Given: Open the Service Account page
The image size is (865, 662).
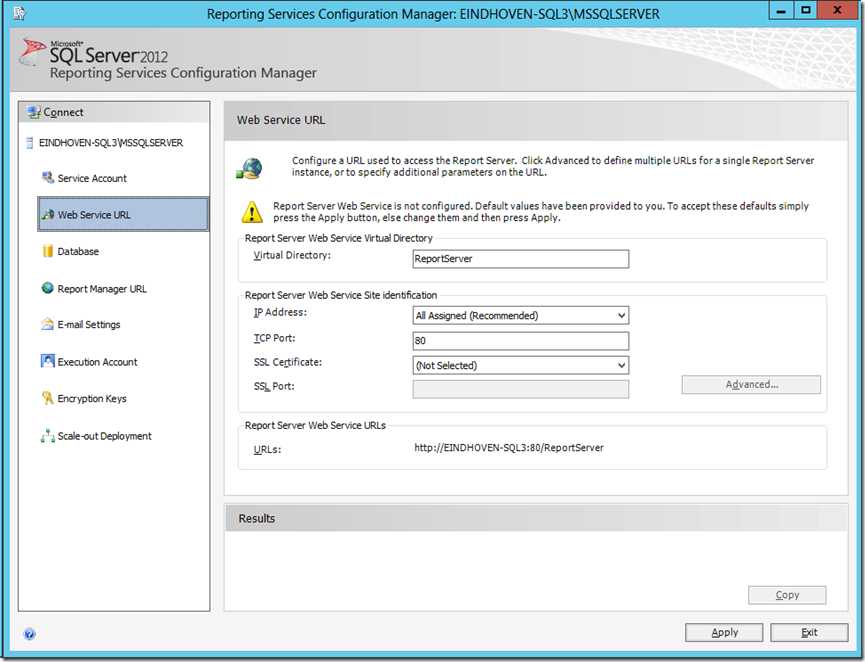Looking at the screenshot, I should [x=92, y=178].
